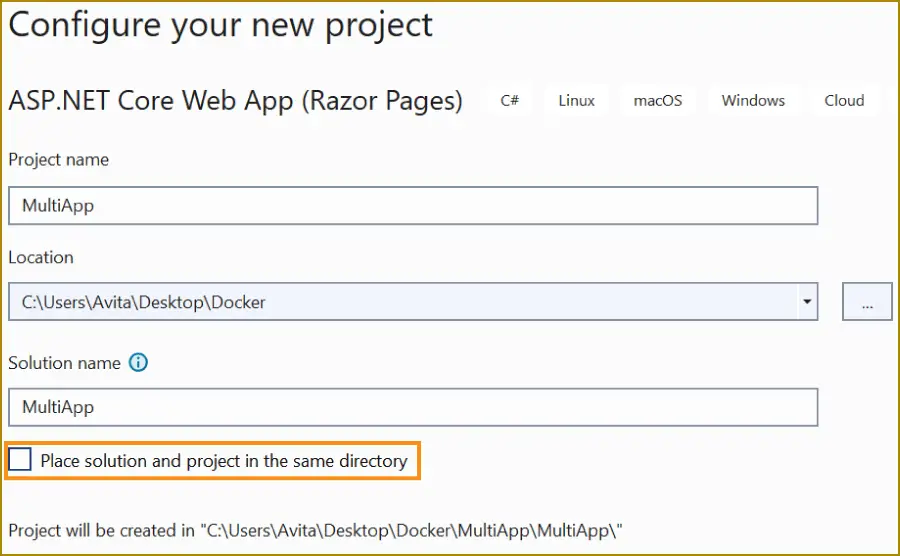Open the folder browse button with ellipsis
Screen dimensions: 900x556
(x=867, y=301)
